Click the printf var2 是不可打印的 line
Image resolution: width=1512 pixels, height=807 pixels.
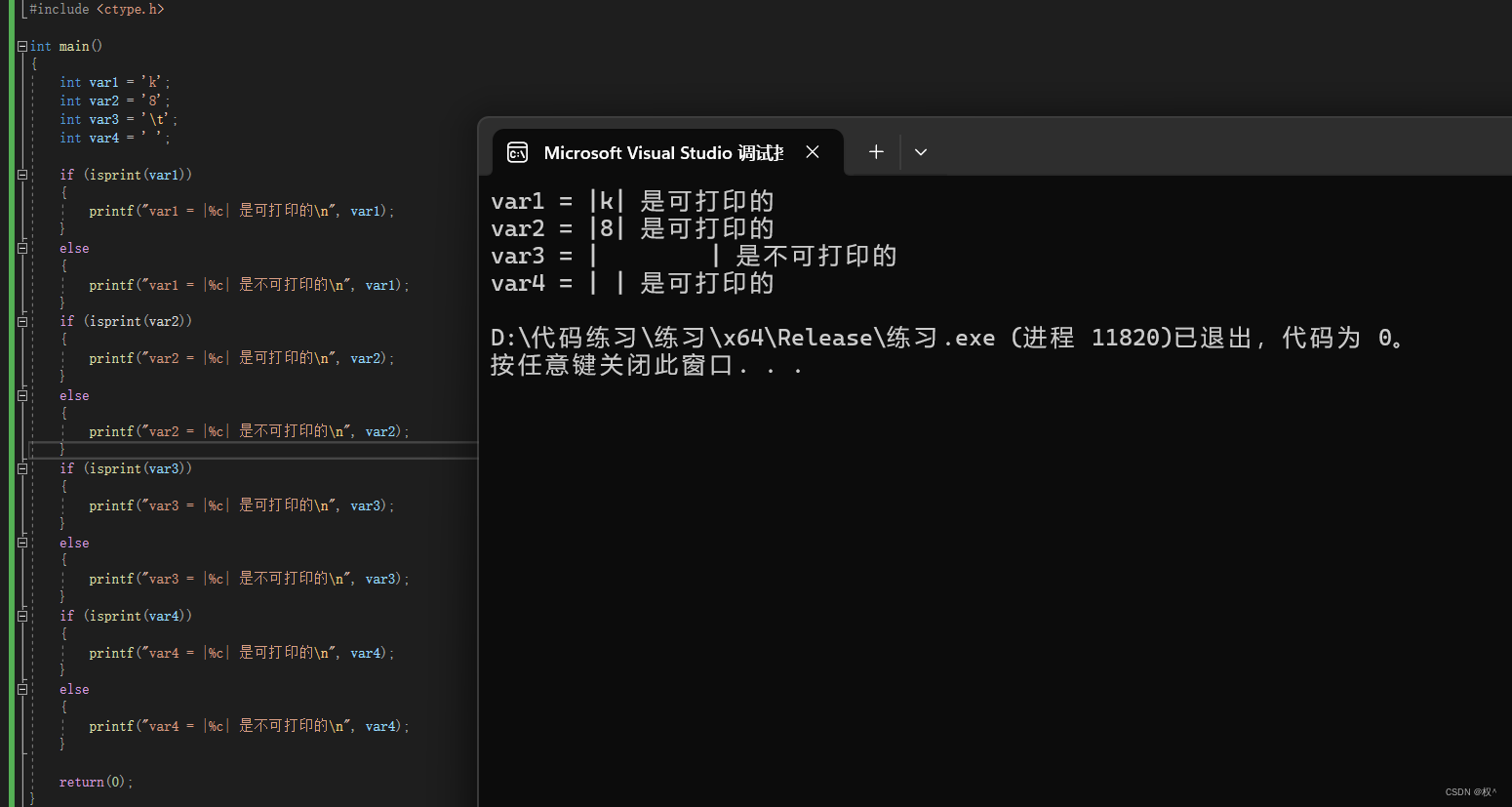(x=249, y=431)
